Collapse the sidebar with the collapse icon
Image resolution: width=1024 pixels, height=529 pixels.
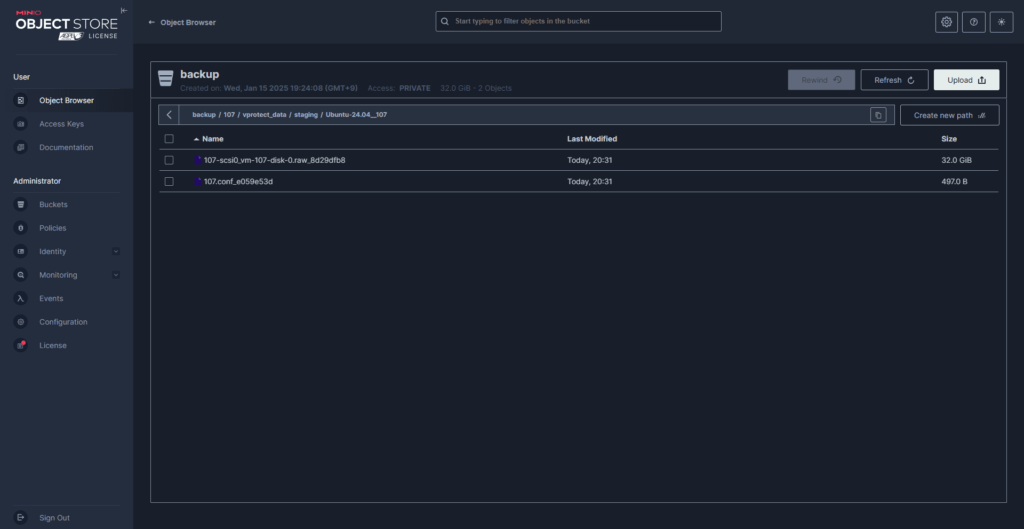124,12
